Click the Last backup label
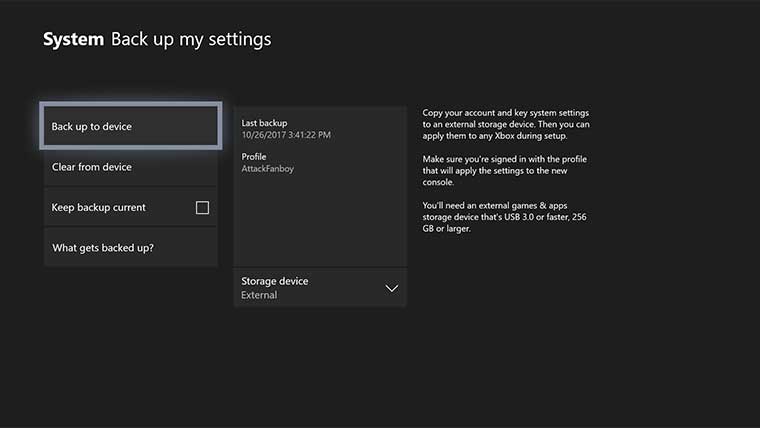This screenshot has width=760, height=428. (265, 123)
